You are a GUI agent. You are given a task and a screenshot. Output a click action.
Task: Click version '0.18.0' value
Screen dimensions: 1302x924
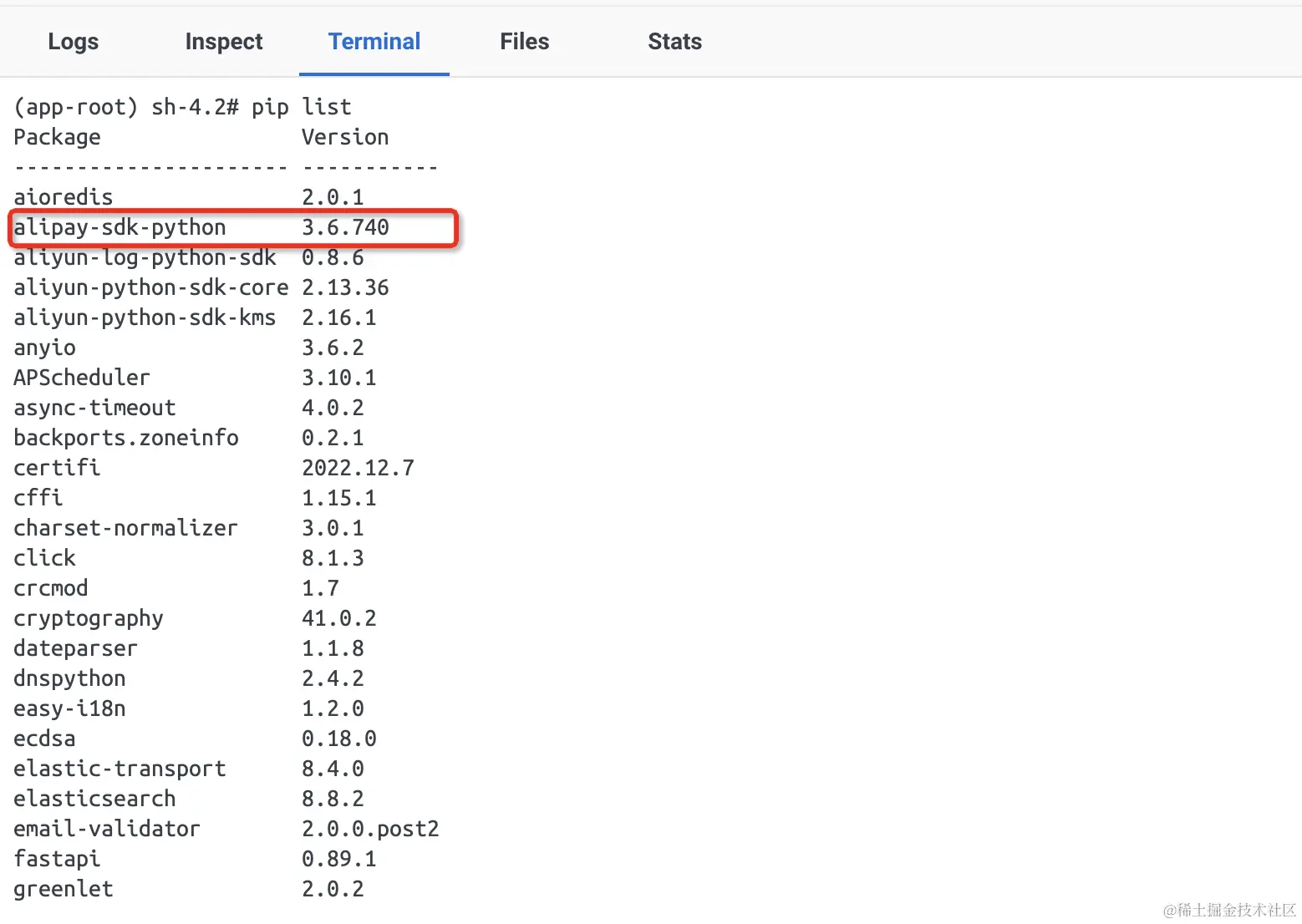339,739
